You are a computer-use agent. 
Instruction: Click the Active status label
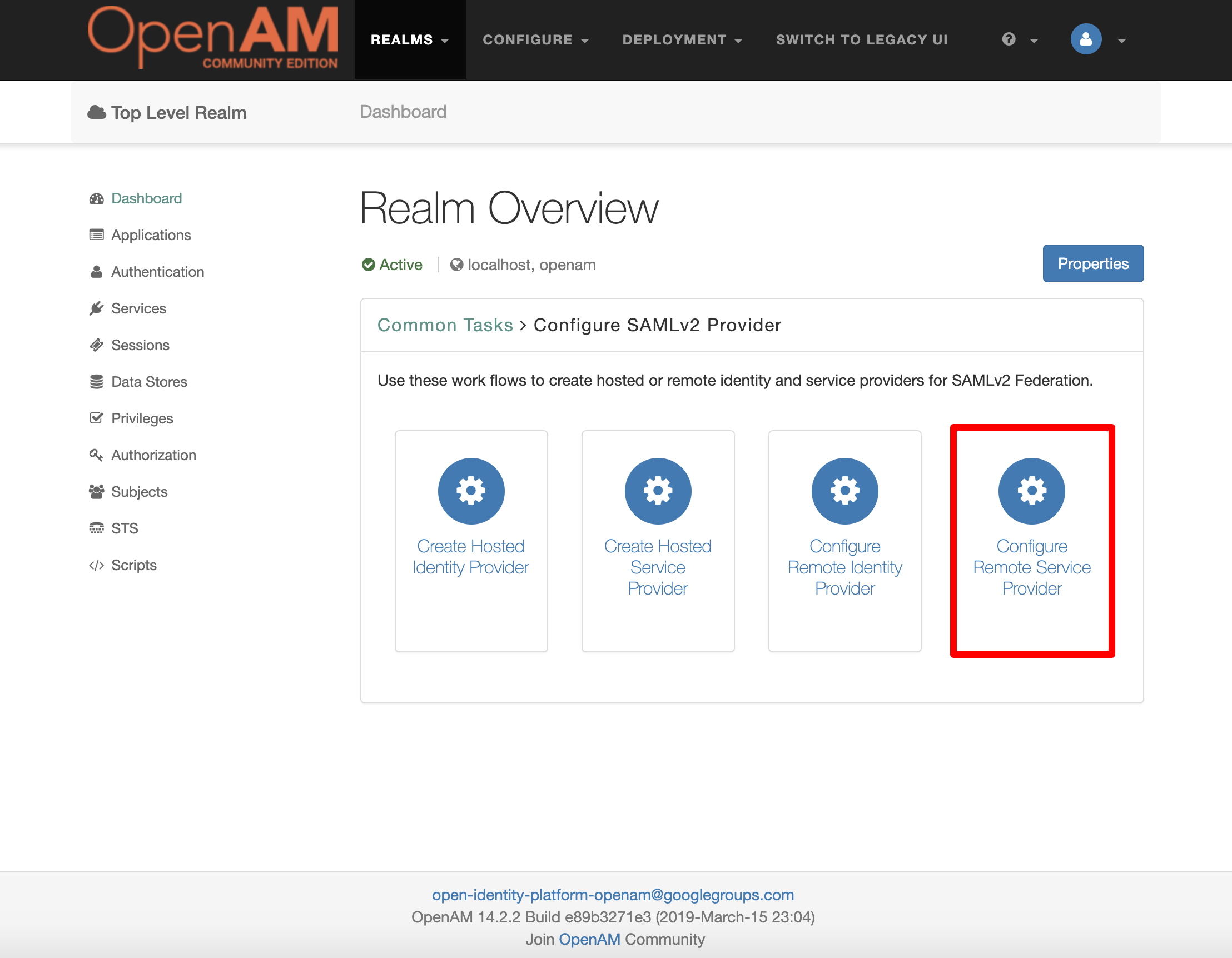[x=400, y=265]
